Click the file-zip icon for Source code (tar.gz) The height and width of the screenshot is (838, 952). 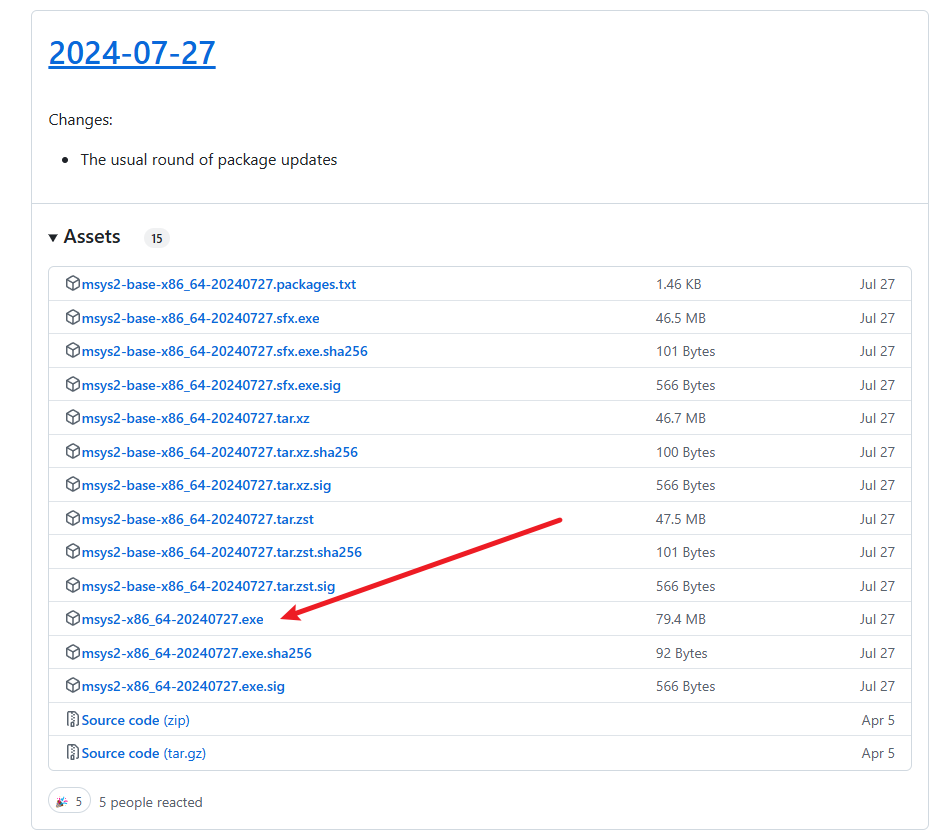tap(72, 753)
